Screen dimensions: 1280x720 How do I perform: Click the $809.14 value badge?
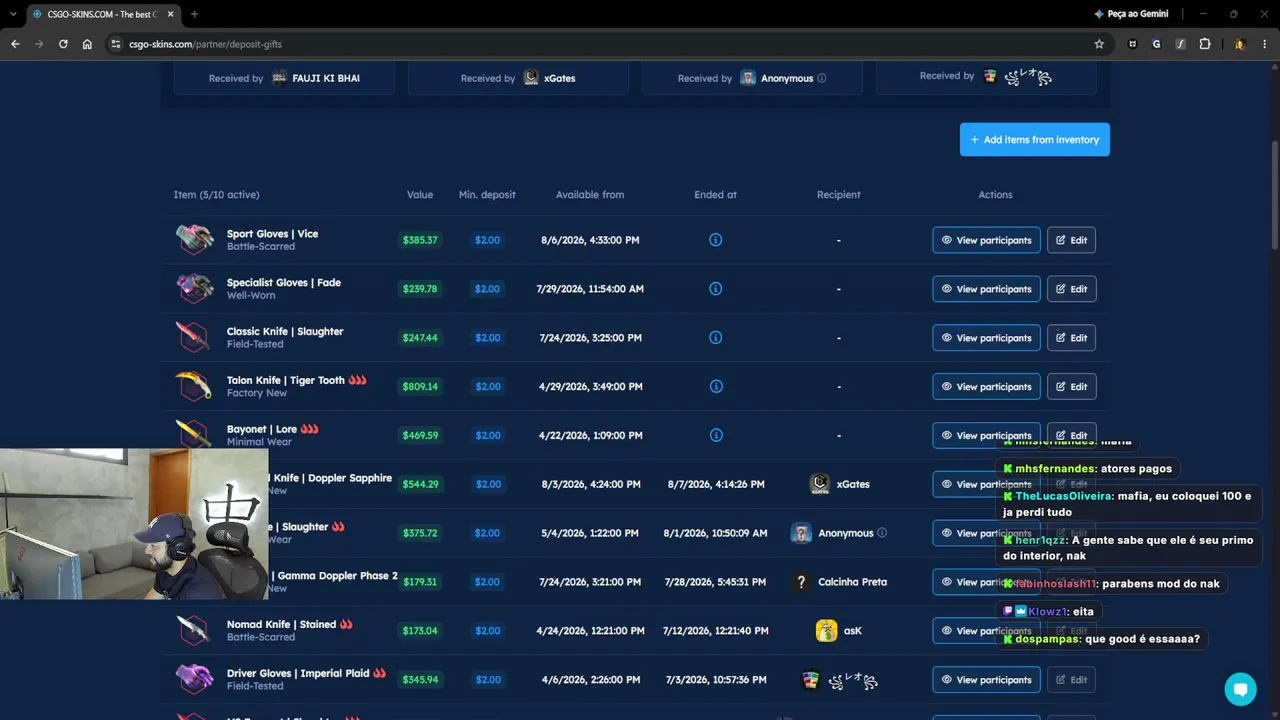coord(420,386)
